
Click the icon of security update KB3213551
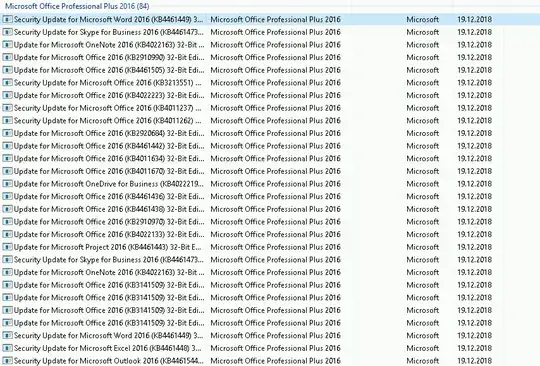pos(7,83)
